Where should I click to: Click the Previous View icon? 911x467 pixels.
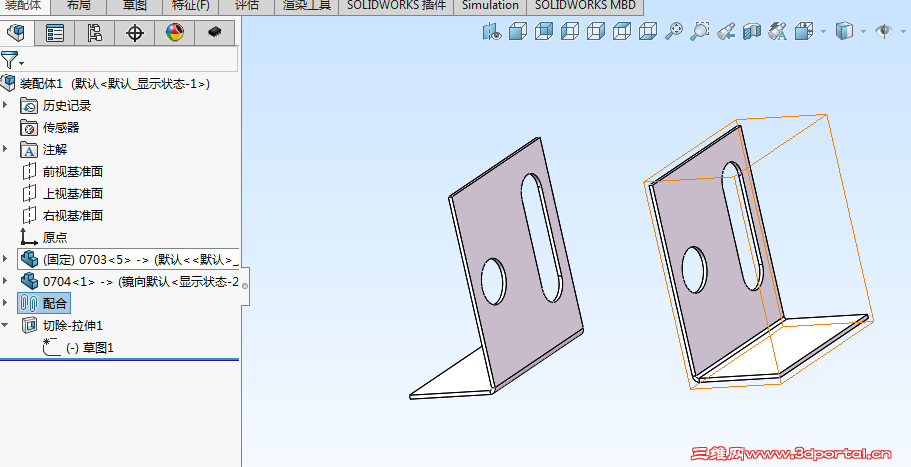pos(726,31)
